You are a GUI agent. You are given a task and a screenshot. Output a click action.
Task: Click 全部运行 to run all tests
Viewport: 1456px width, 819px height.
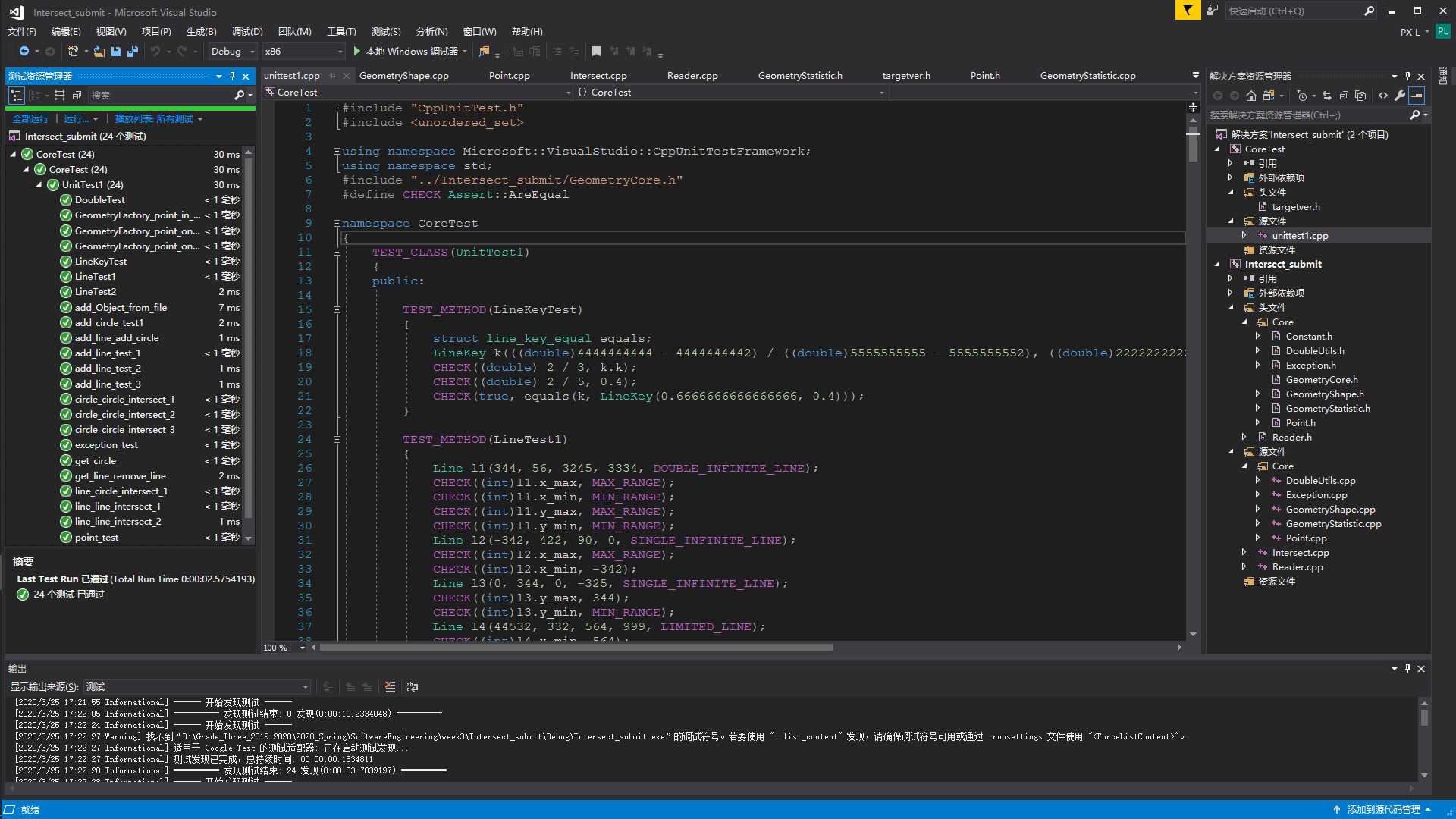click(x=30, y=119)
